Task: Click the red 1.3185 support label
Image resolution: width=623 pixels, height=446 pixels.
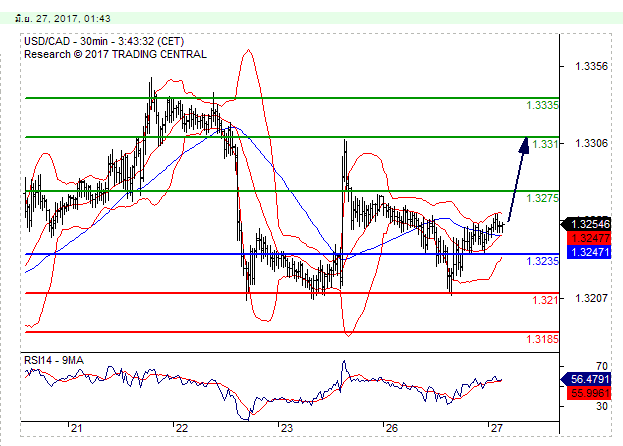Action: [x=542, y=339]
